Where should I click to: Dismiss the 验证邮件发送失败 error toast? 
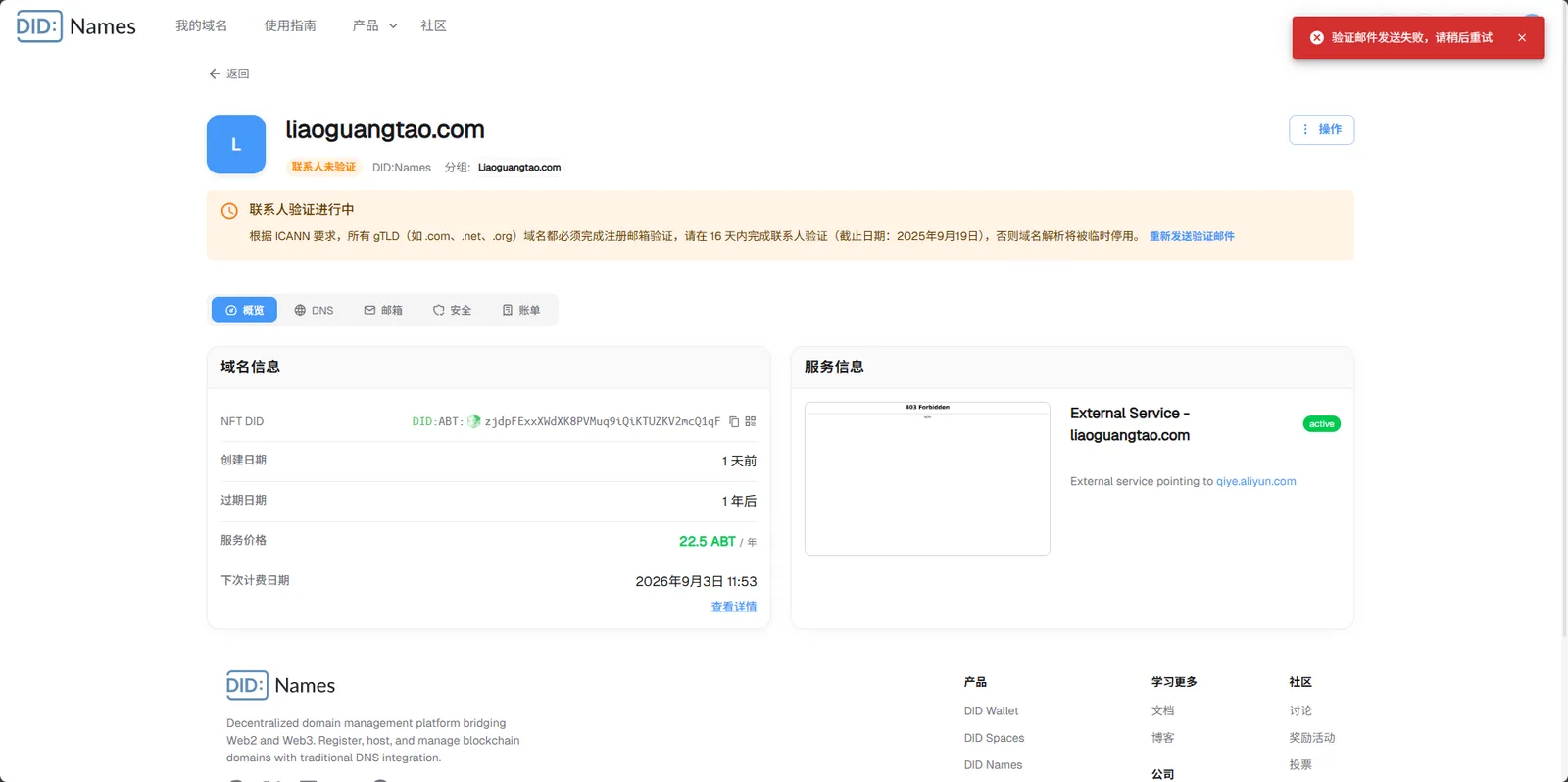[x=1522, y=38]
